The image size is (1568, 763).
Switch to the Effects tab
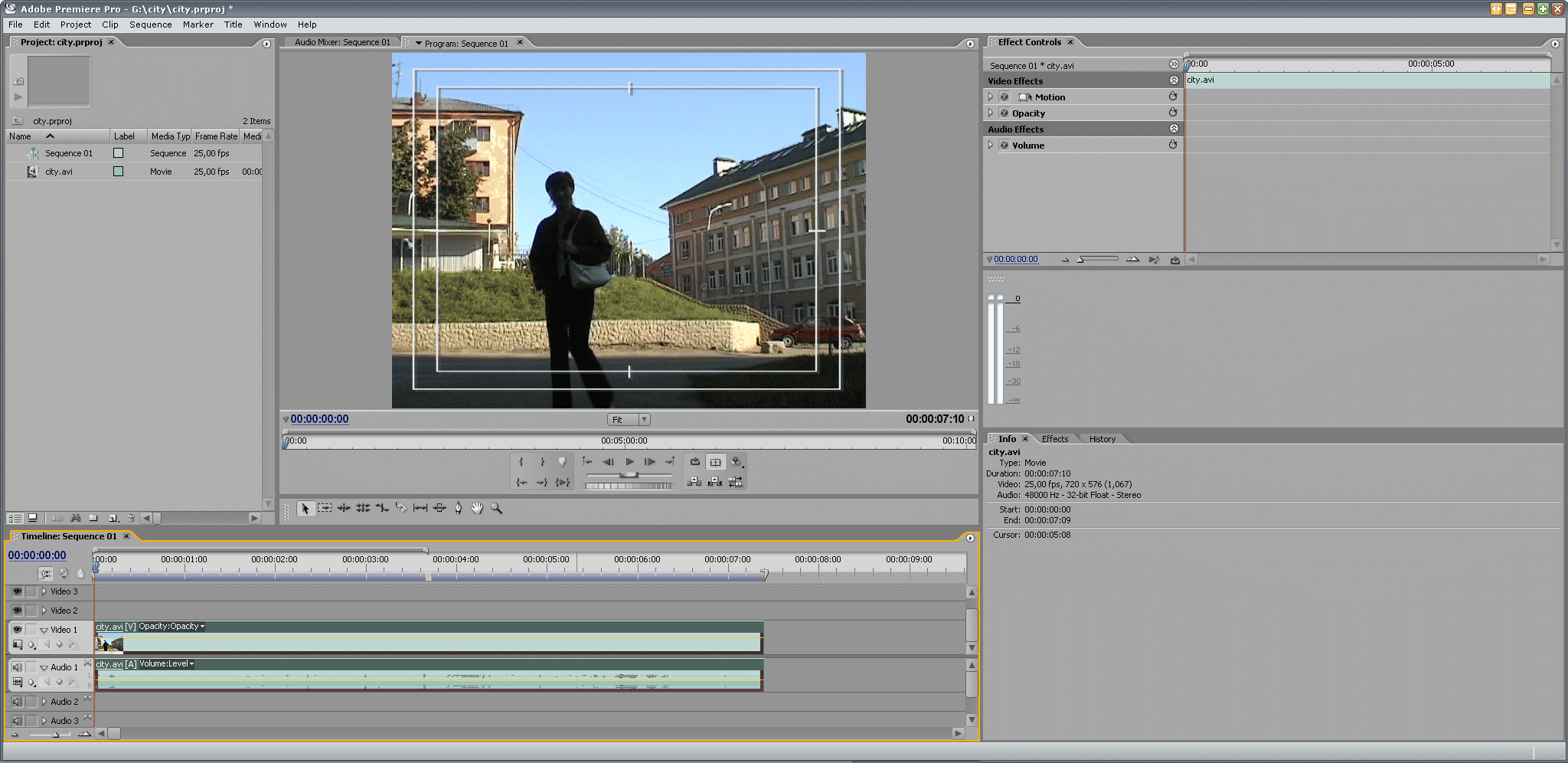coord(1054,439)
